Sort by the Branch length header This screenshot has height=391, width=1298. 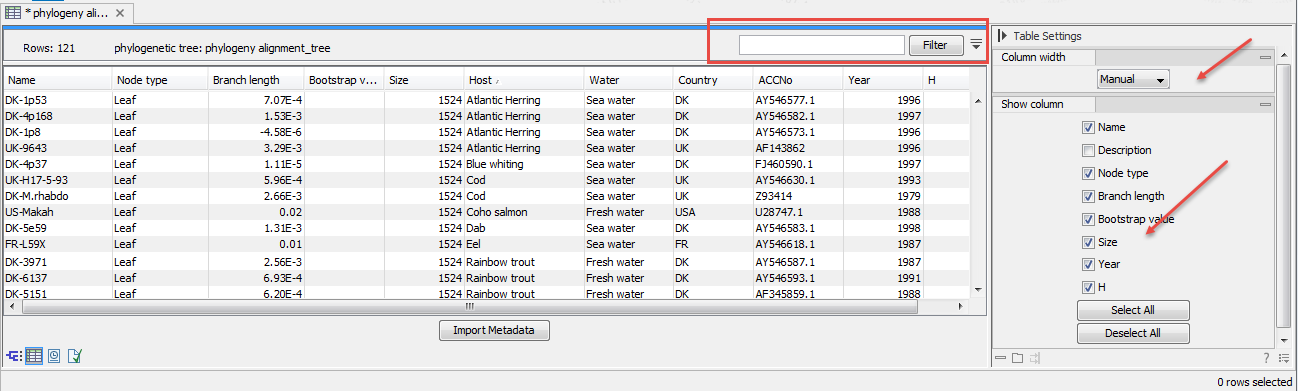click(255, 79)
